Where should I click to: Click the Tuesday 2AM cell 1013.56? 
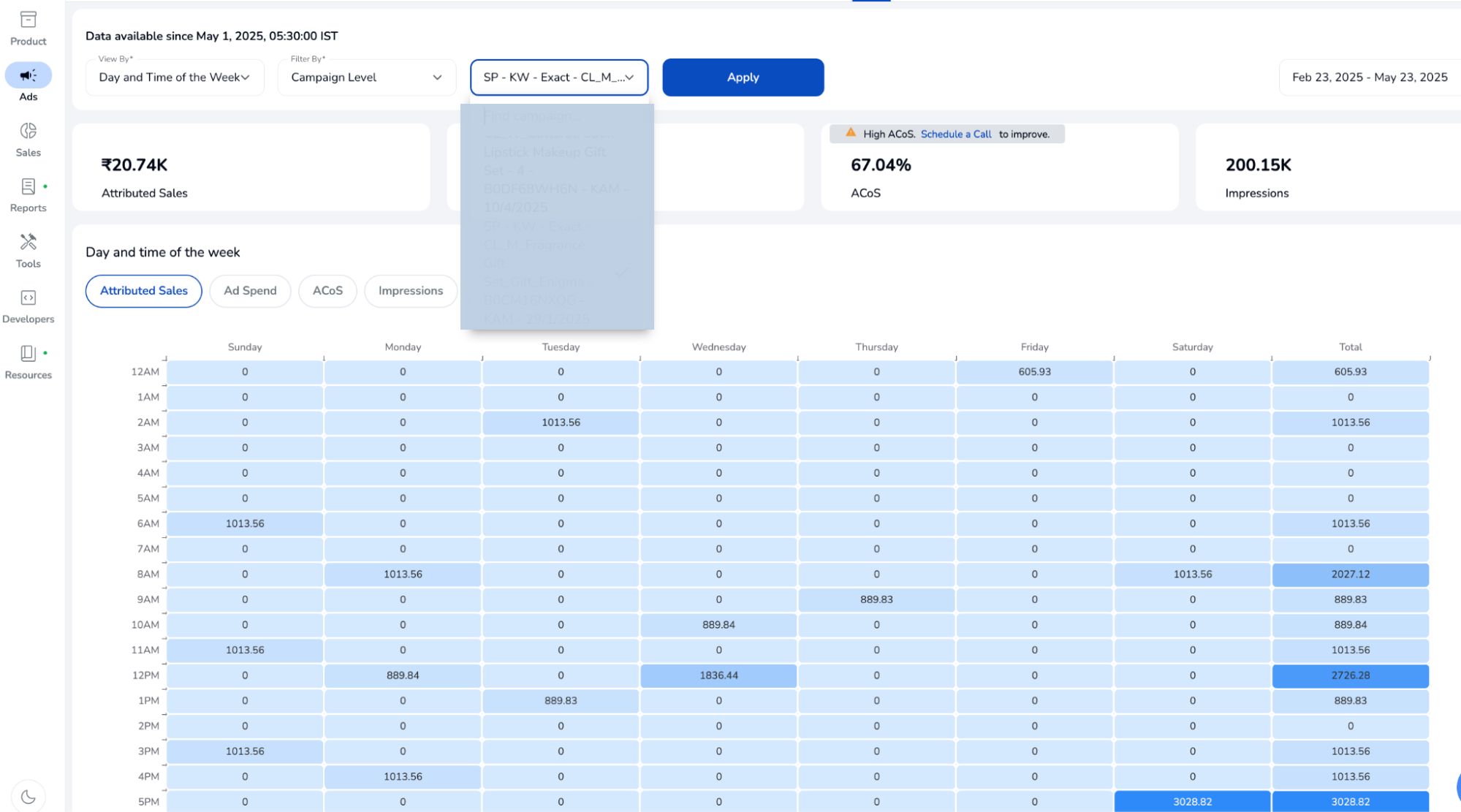click(x=561, y=422)
